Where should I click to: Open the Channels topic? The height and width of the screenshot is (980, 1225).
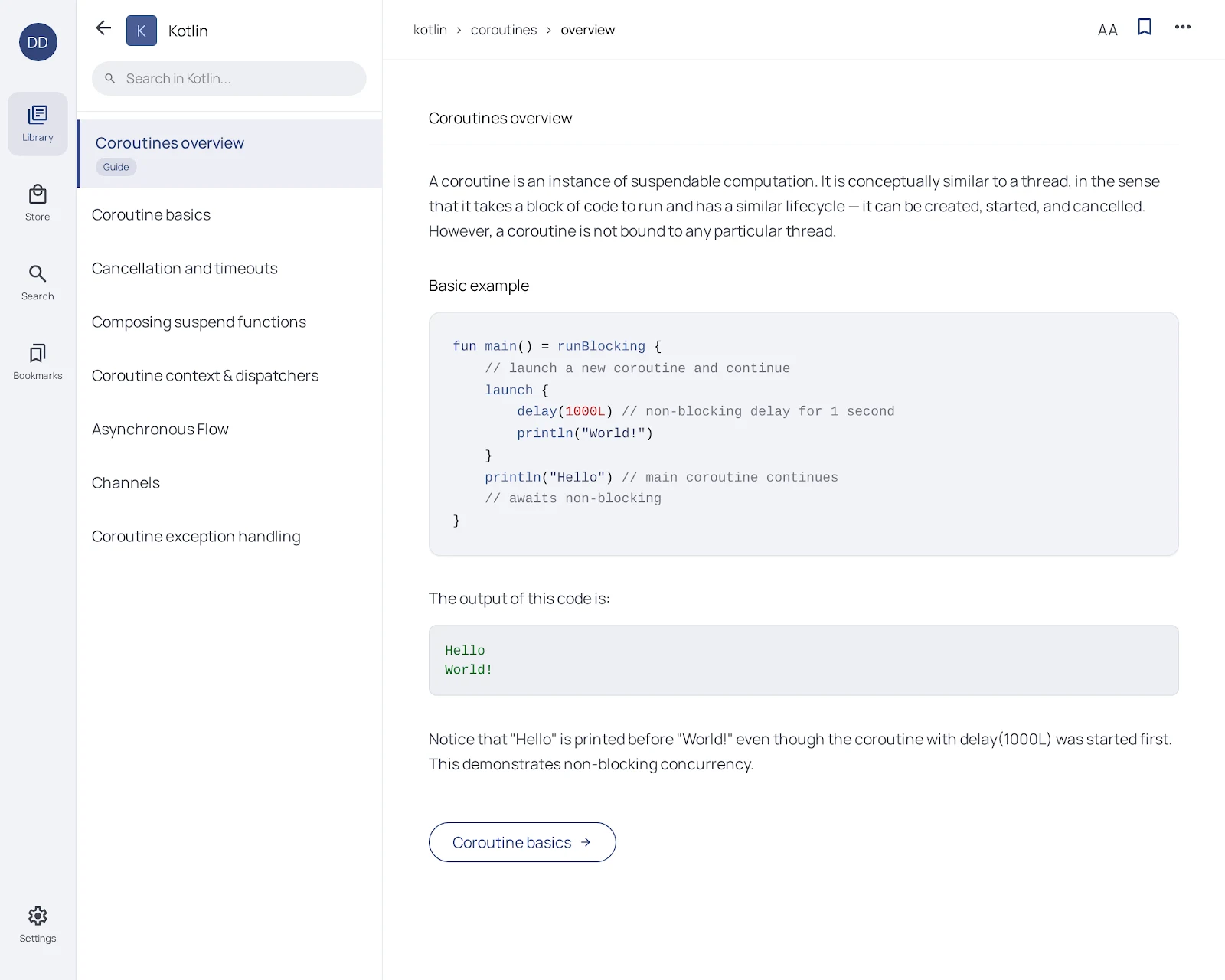point(230,482)
